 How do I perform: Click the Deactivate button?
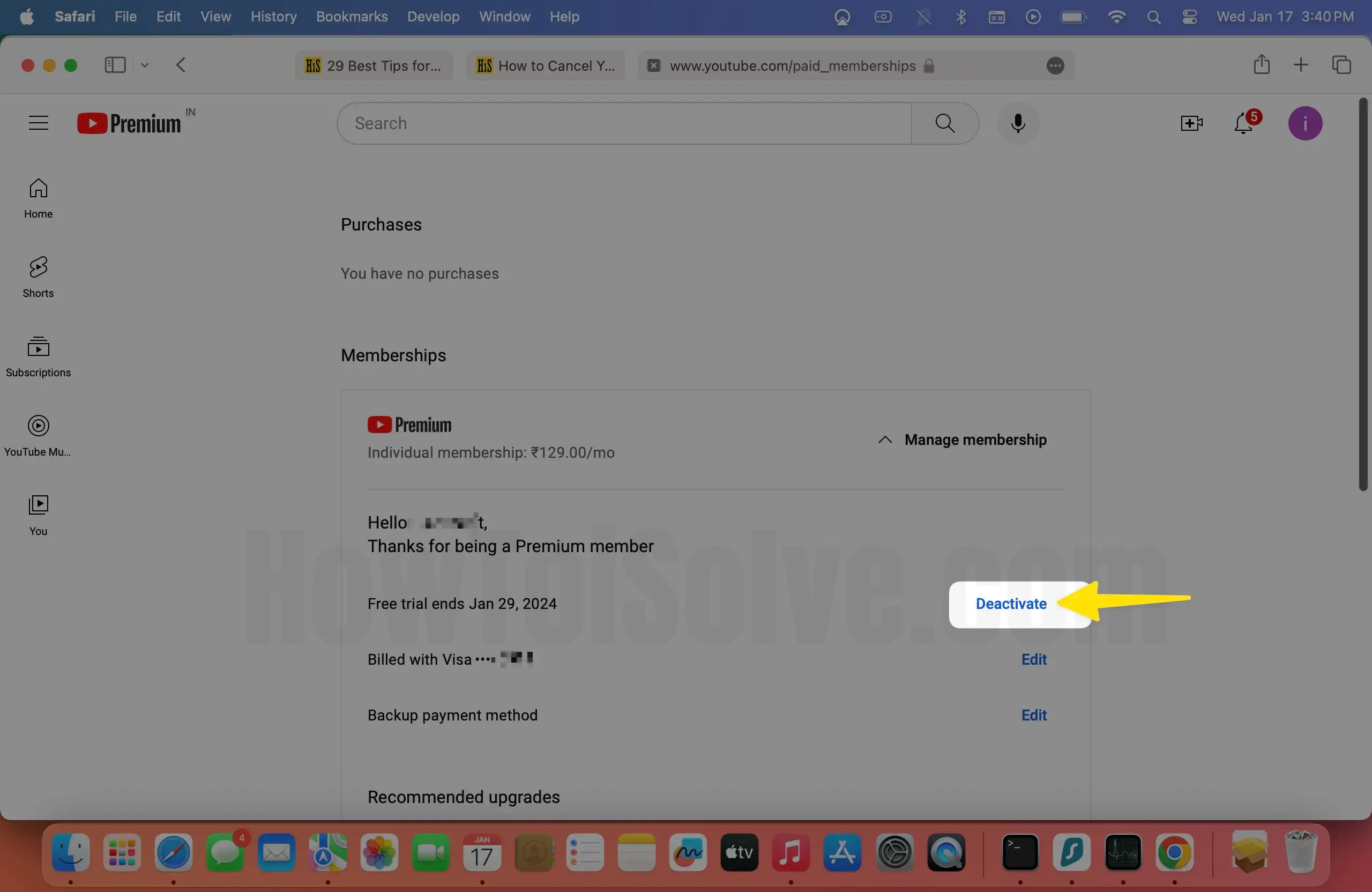click(x=1011, y=604)
